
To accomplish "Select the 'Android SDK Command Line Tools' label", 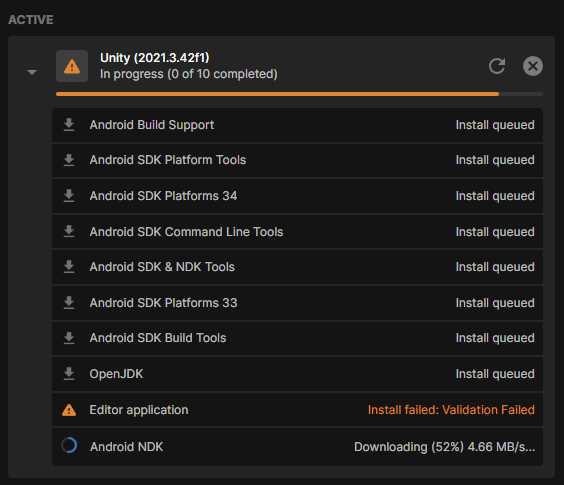I will tap(186, 232).
